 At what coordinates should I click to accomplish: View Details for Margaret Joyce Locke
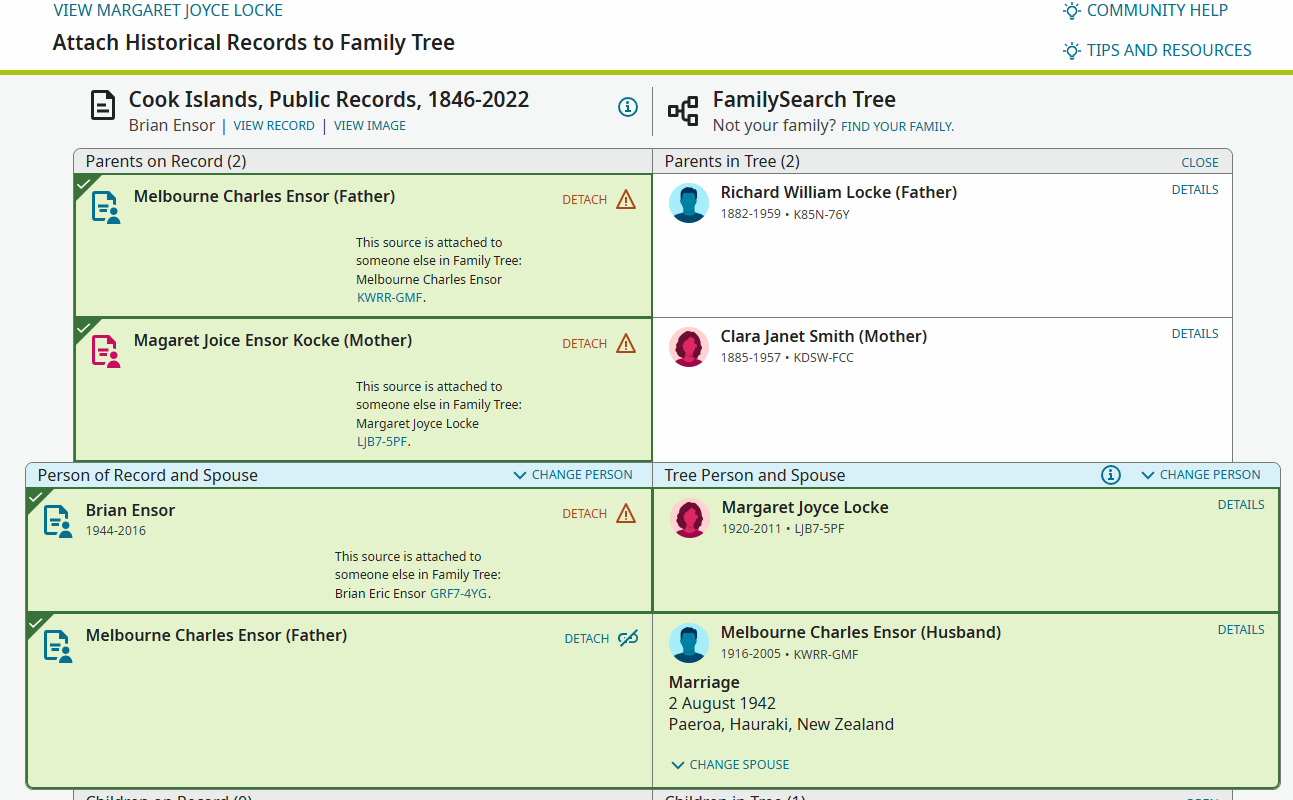click(1241, 505)
